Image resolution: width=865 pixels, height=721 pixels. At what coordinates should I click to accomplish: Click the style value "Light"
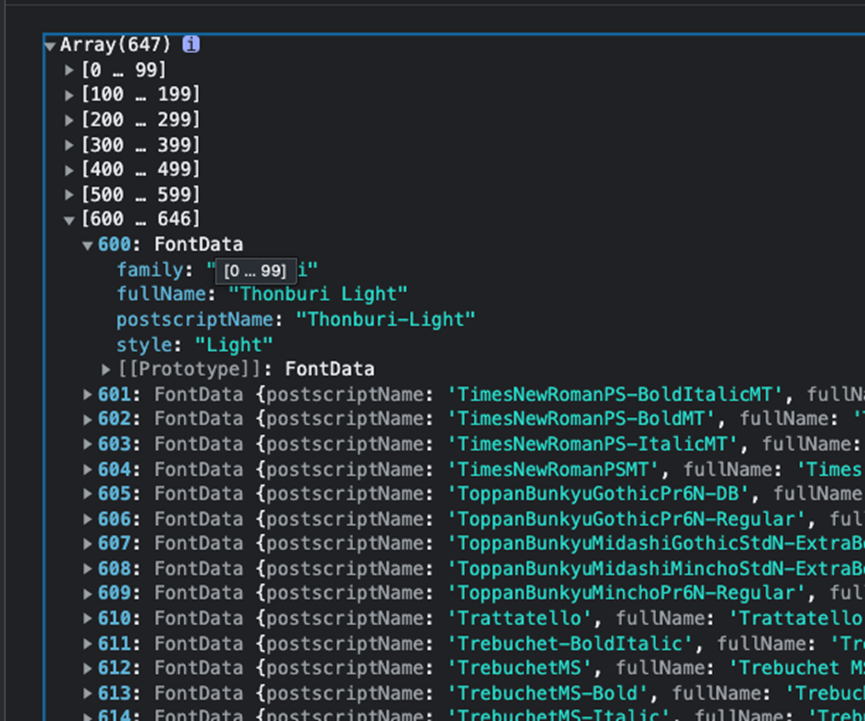234,345
